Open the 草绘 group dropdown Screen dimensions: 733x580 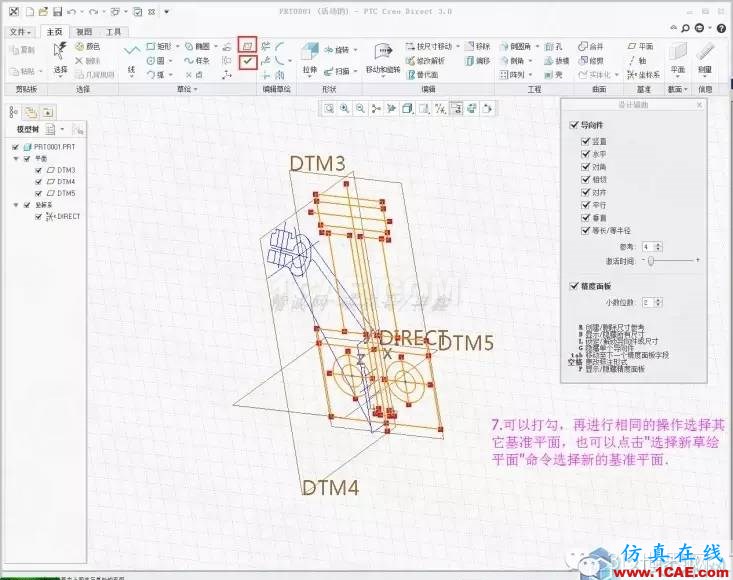click(x=187, y=89)
